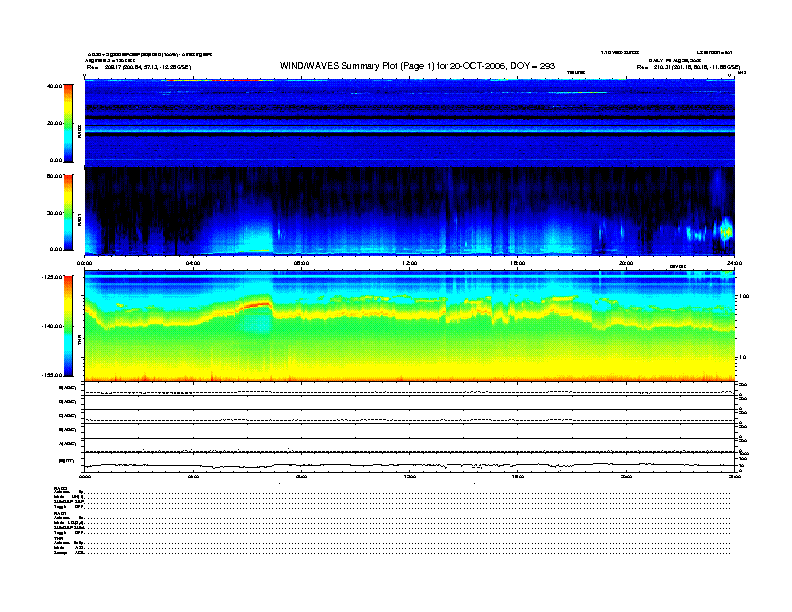Click the 08:00 time label under middle spectrogram

pos(302,263)
